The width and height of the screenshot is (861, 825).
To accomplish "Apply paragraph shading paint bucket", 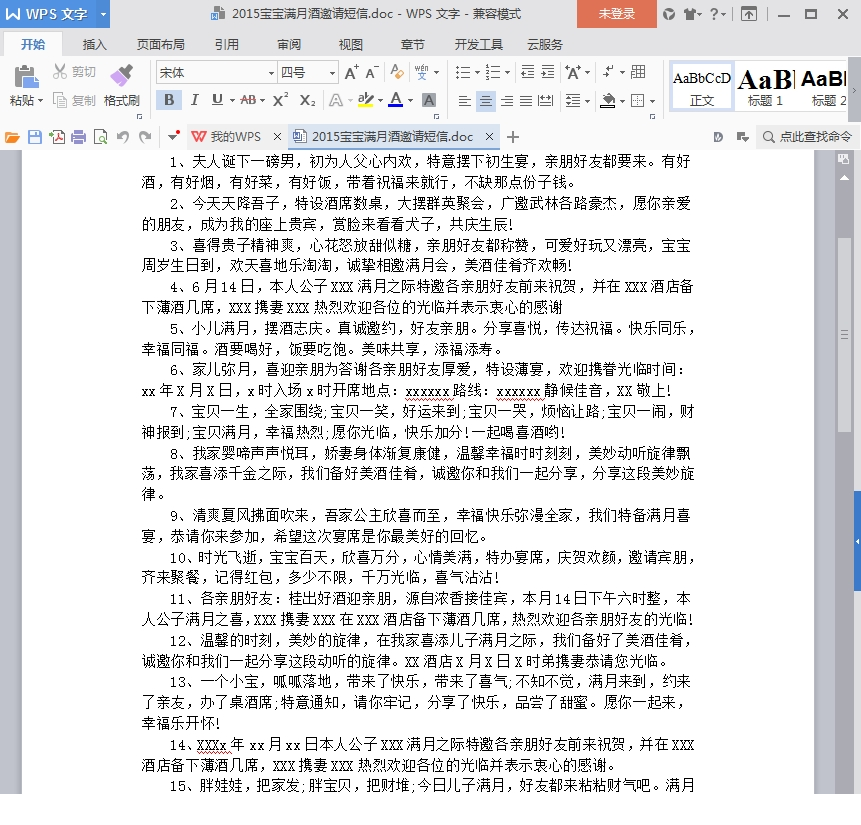I will pyautogui.click(x=608, y=101).
